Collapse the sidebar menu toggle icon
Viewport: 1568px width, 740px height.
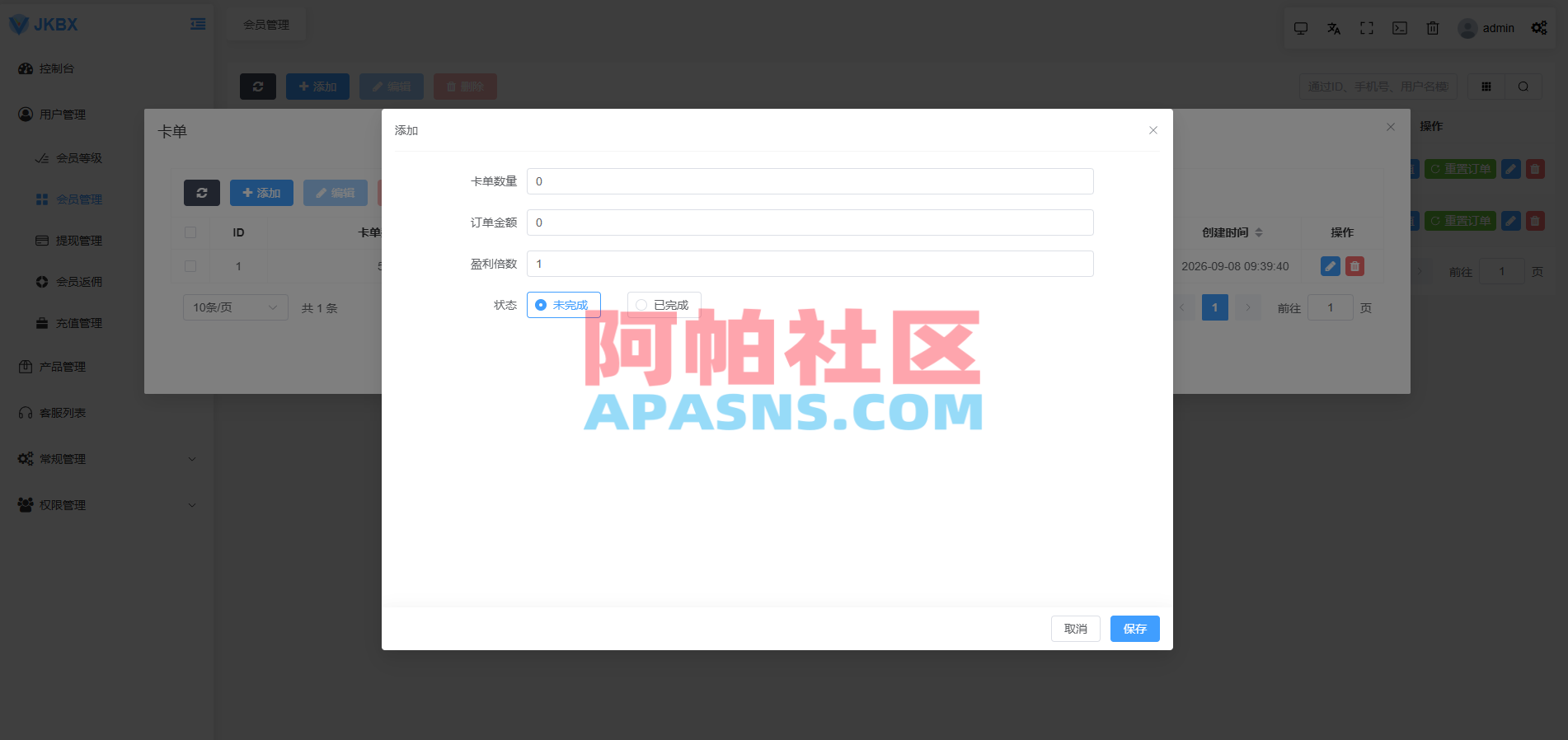[x=198, y=24]
